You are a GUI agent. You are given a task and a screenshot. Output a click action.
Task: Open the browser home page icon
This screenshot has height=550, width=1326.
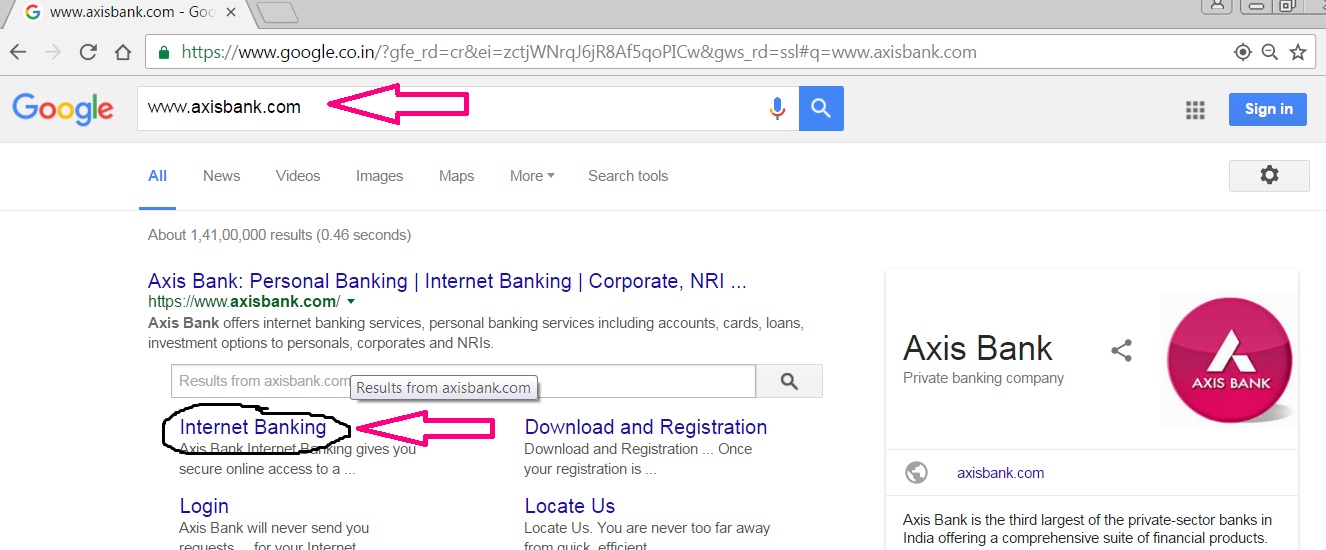coord(122,52)
